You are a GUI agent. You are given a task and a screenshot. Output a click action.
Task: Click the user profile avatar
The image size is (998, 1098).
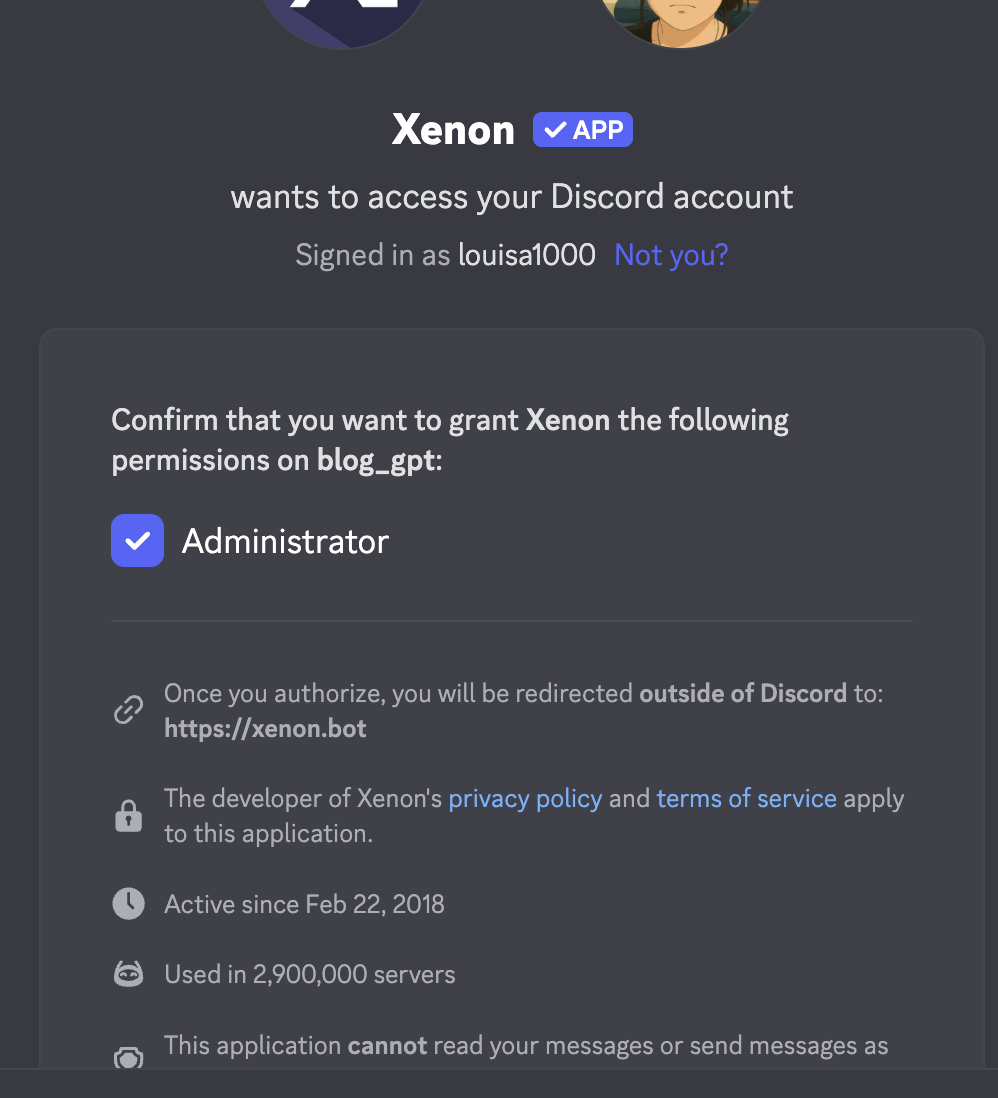pos(682,18)
